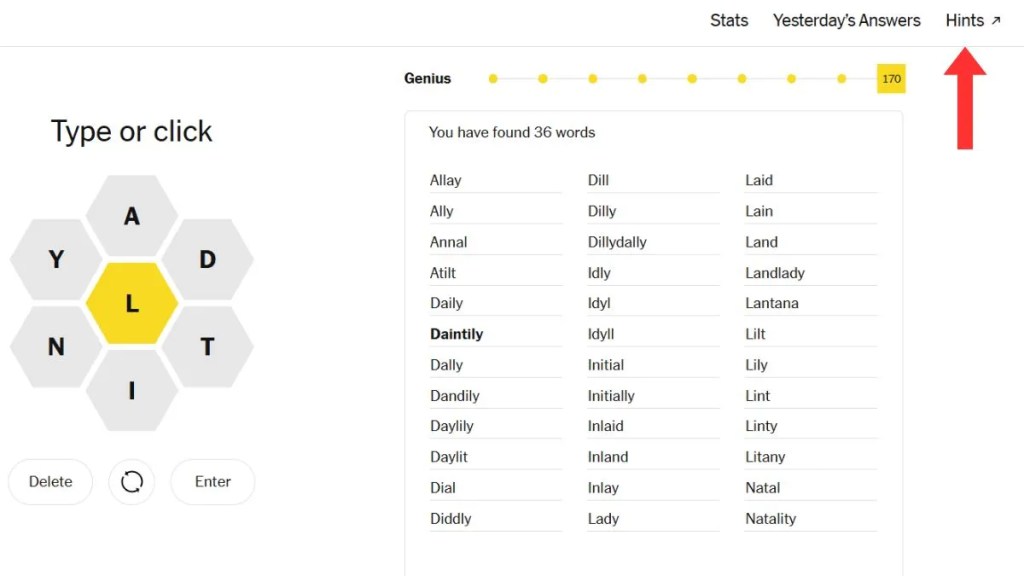Viewport: 1024px width, 576px height.
Task: Shuffle the outer letters with the circular arrows
Action: [x=131, y=481]
